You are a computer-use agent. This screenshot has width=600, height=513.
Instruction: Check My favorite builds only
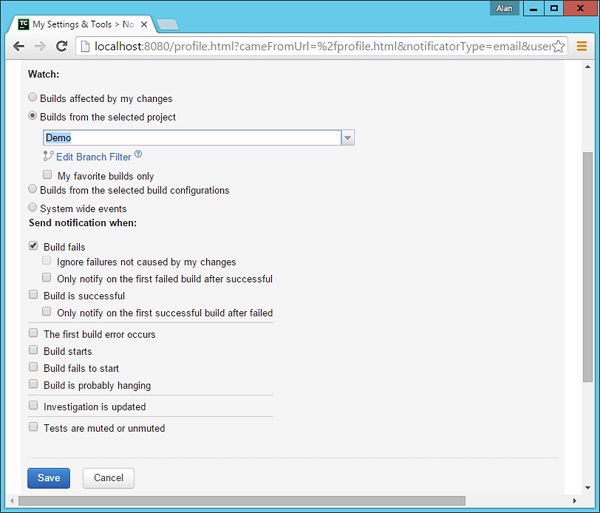coord(47,174)
